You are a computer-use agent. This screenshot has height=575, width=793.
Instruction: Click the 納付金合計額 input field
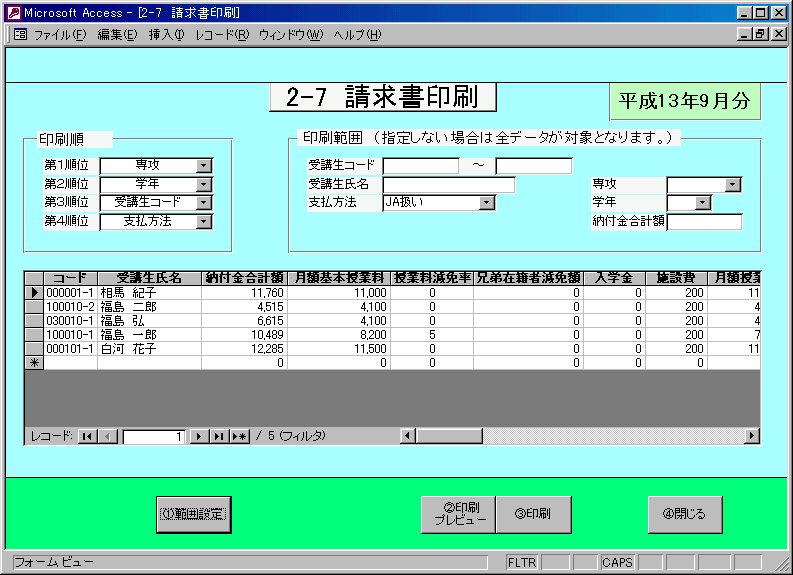[x=704, y=222]
